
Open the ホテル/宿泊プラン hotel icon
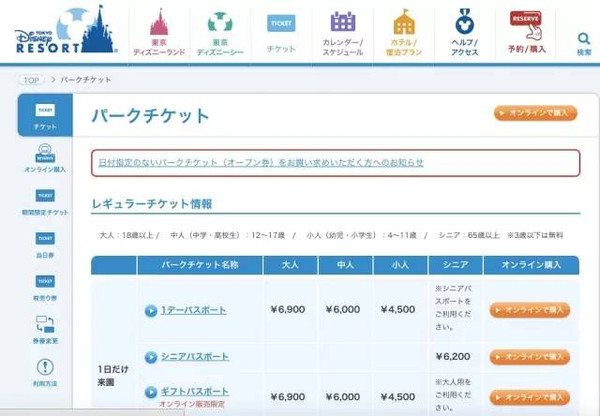404,22
